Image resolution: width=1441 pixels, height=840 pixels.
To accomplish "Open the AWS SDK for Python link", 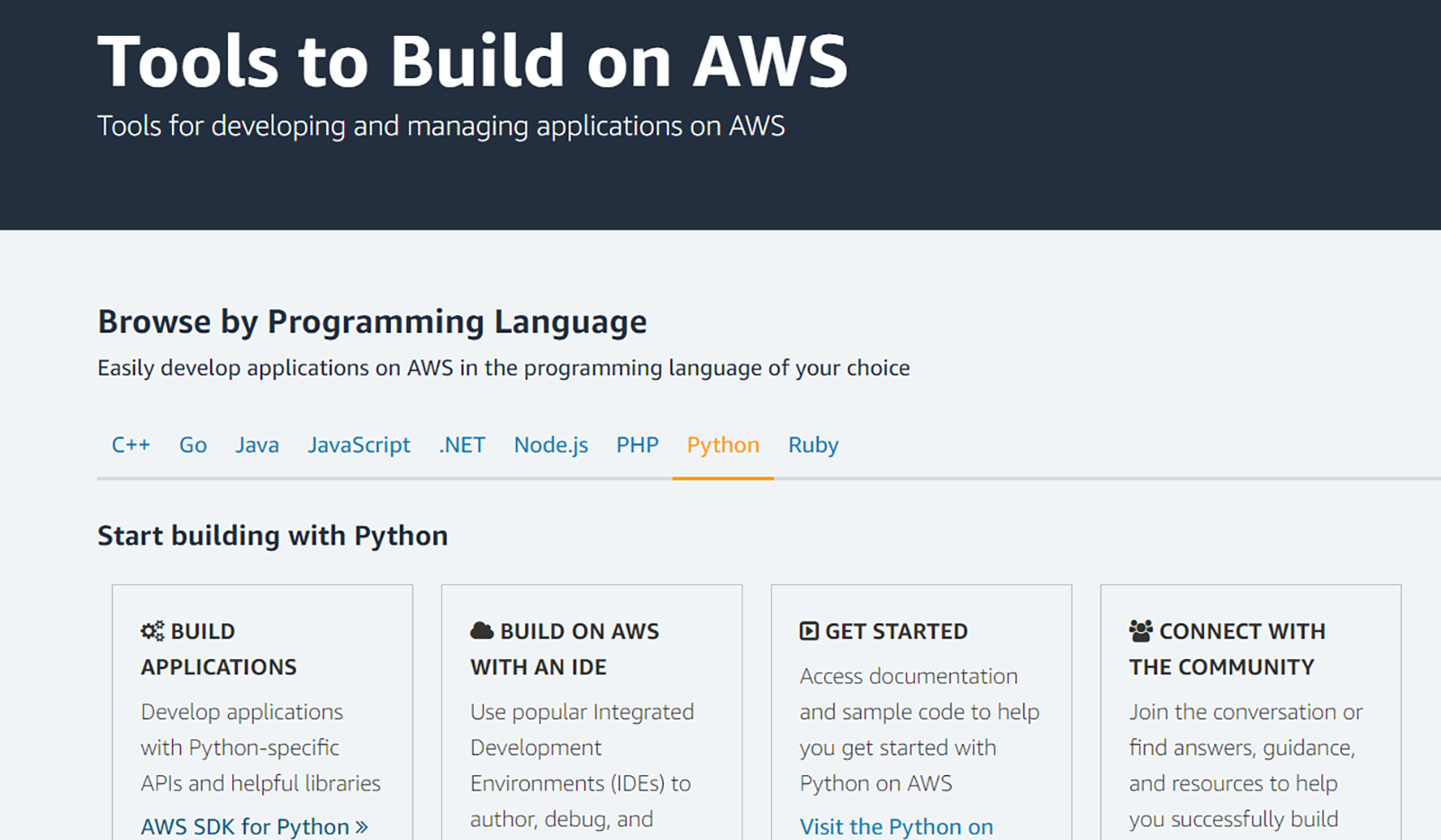I will [x=254, y=826].
